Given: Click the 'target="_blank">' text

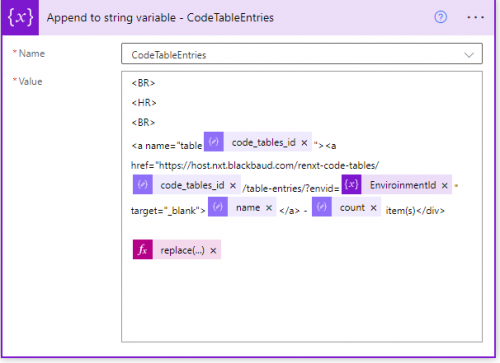Looking at the screenshot, I should (168, 211).
